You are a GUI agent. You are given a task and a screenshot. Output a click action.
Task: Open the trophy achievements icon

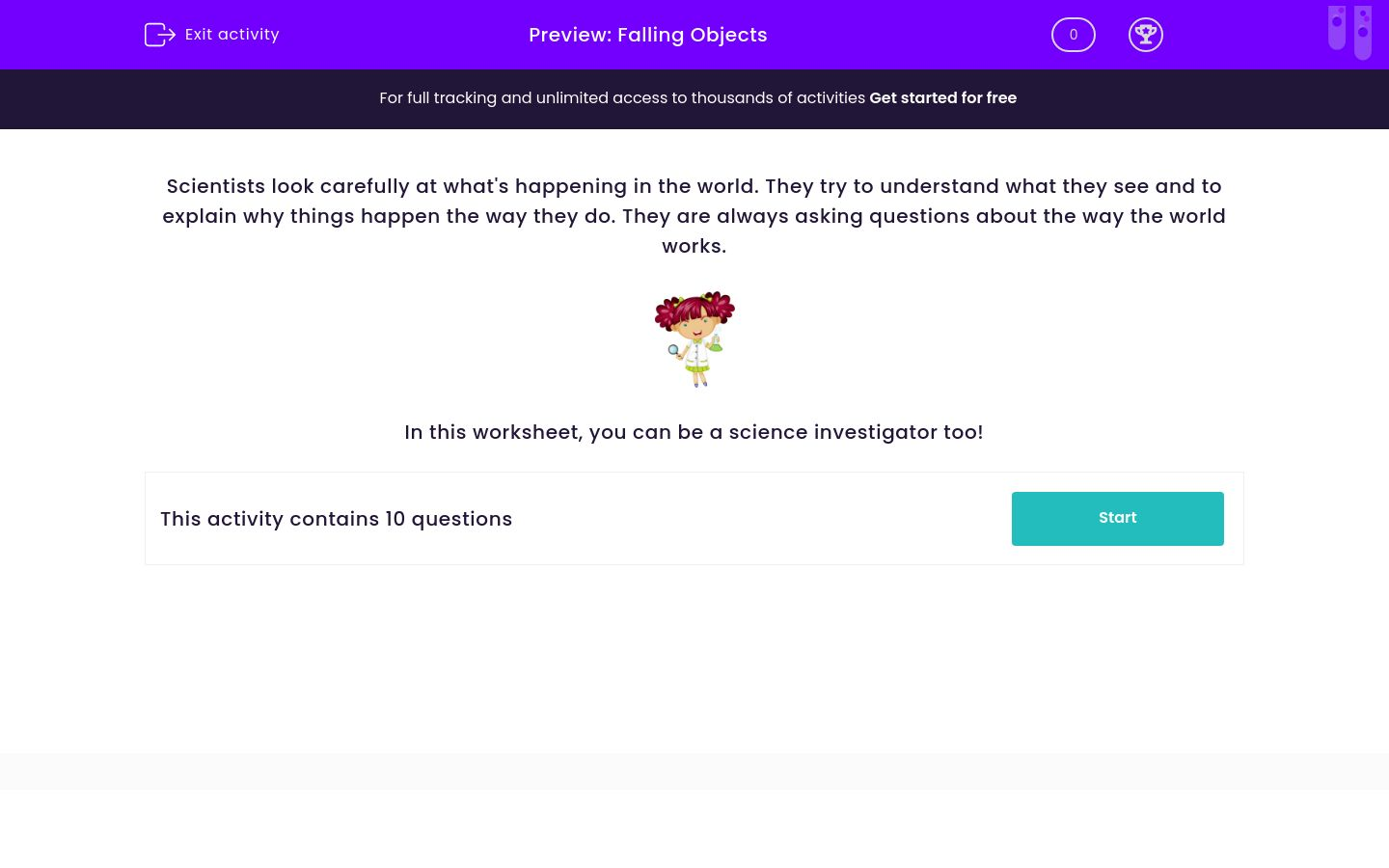point(1145,35)
